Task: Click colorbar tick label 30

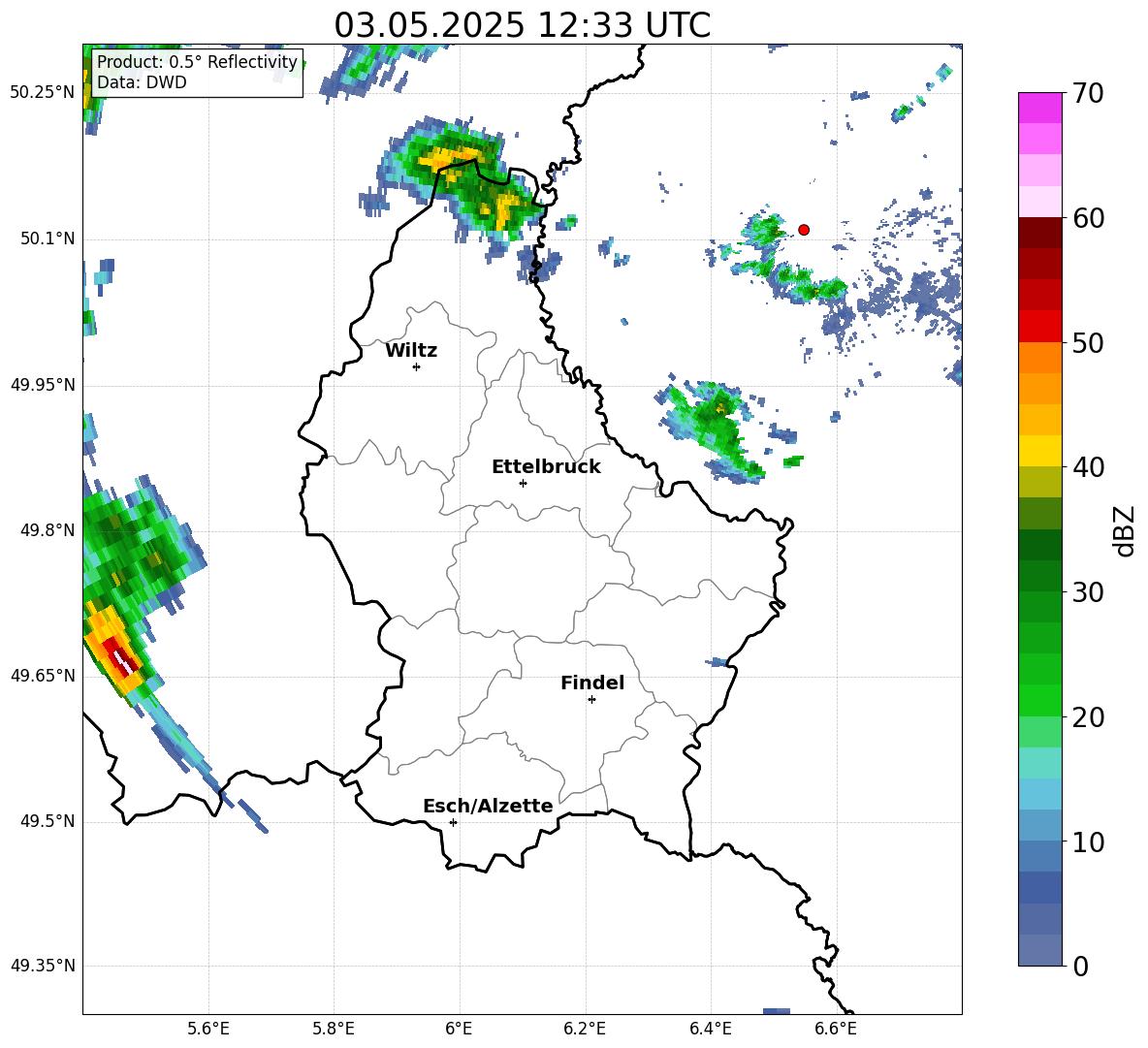Action: pyautogui.click(x=1088, y=592)
